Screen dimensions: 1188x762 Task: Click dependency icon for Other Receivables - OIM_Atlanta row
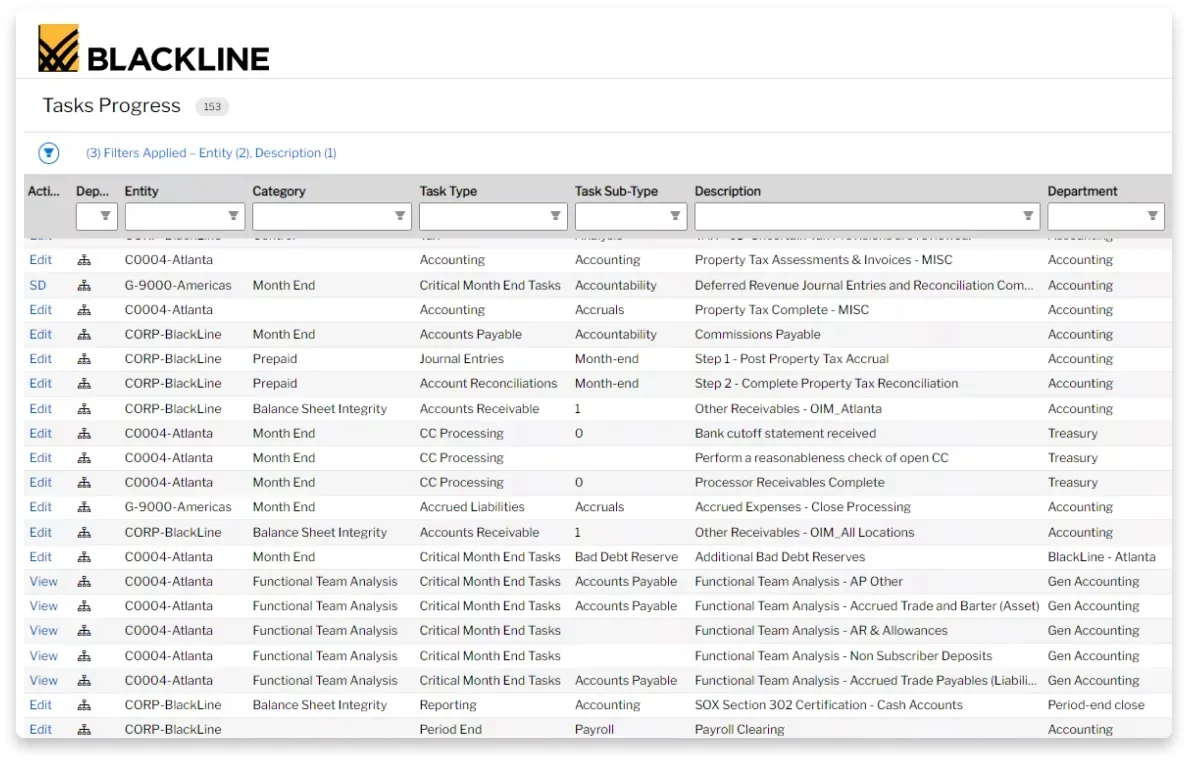click(84, 409)
